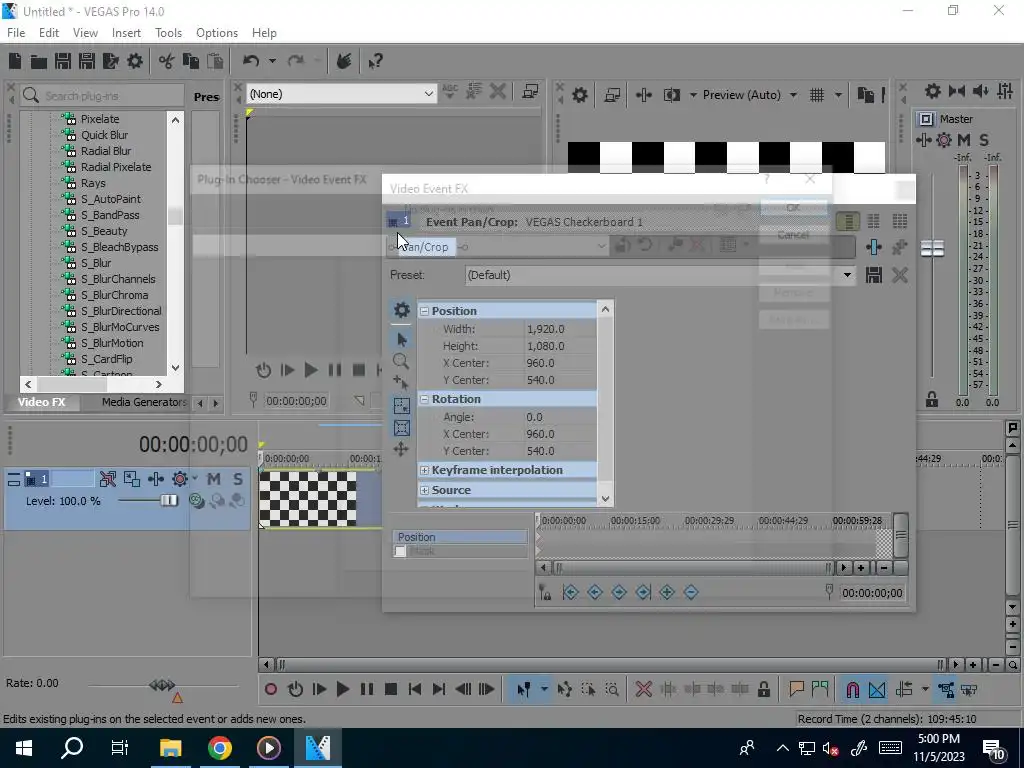The image size is (1024, 768).
Task: Select the Normal Edit arrow tool in Pan/Crop
Action: click(402, 340)
